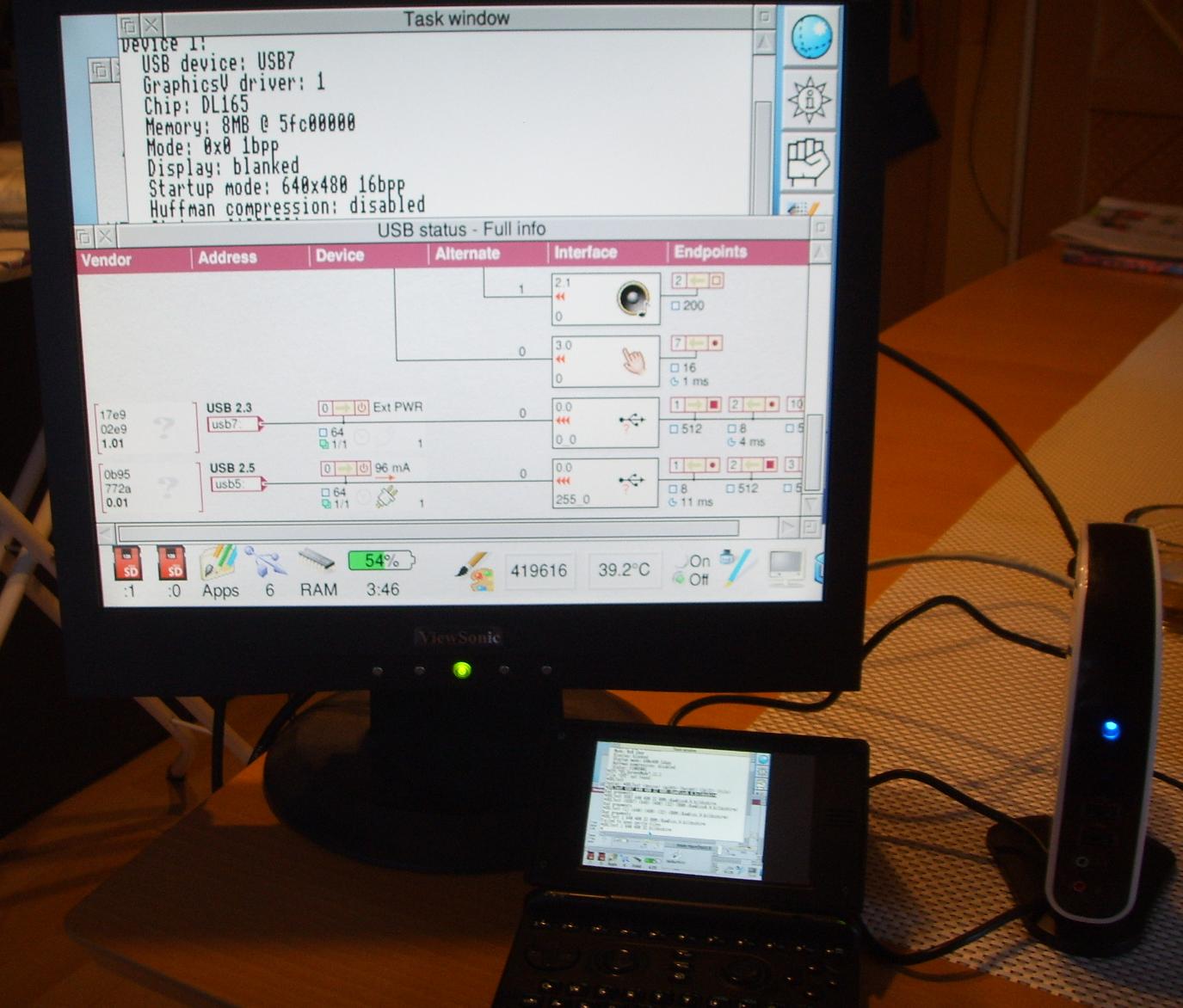Screen dimensions: 1183x1008
Task: Click the USB devices icon labelled 6
Action: (268, 565)
